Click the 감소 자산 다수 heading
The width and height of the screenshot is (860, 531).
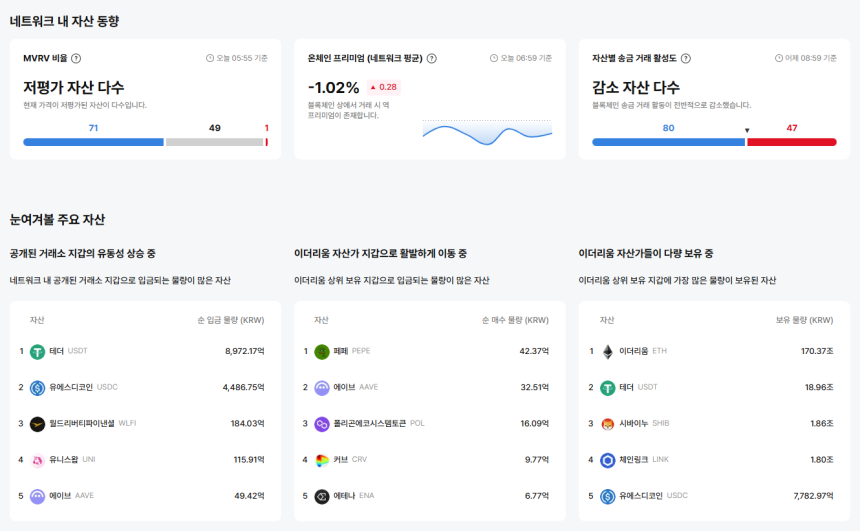click(636, 87)
